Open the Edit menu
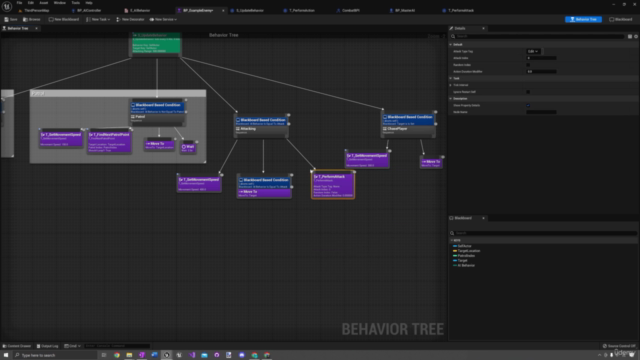The width and height of the screenshot is (640, 360). point(31,3)
